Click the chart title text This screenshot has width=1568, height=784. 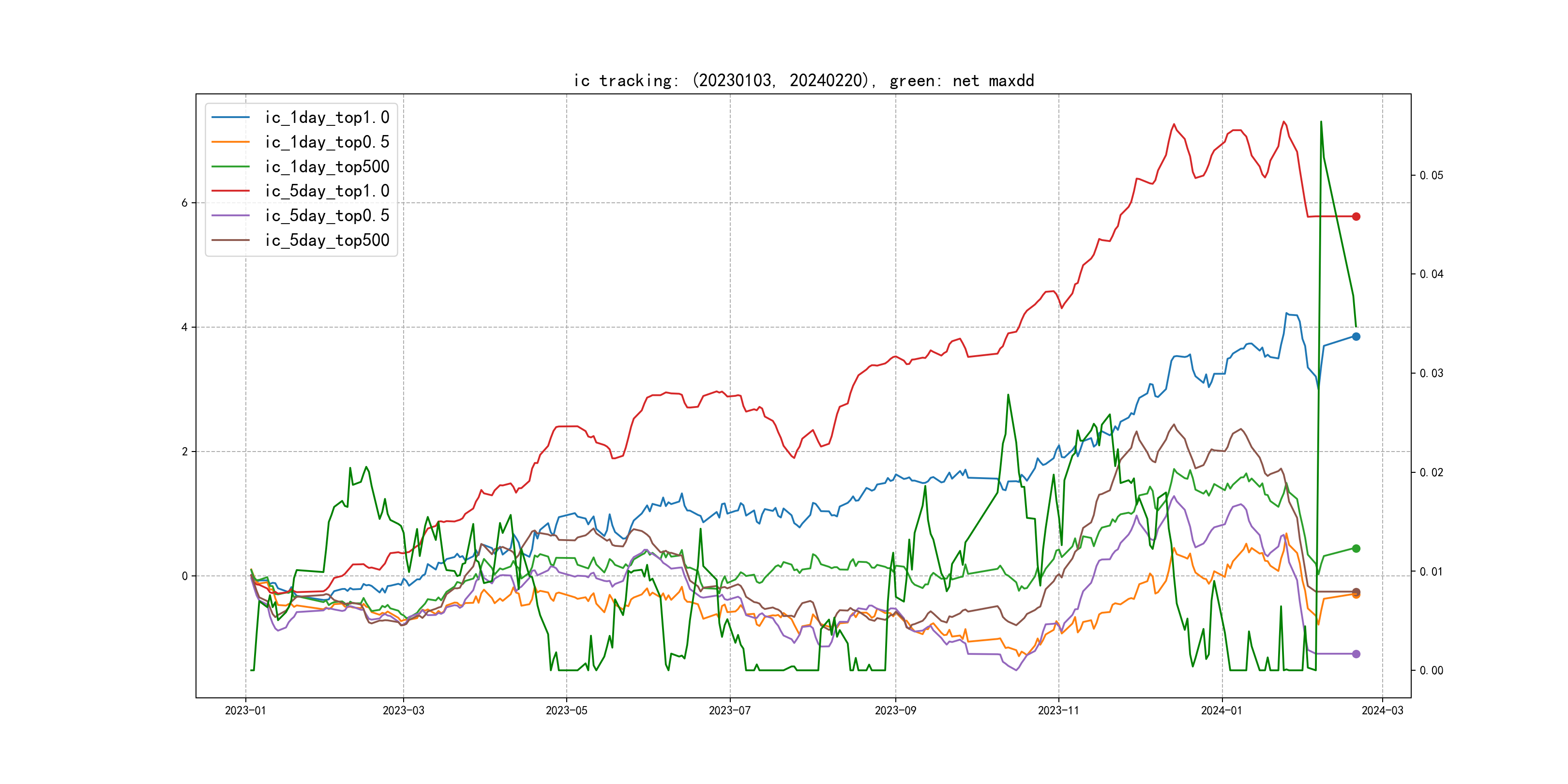coord(803,81)
